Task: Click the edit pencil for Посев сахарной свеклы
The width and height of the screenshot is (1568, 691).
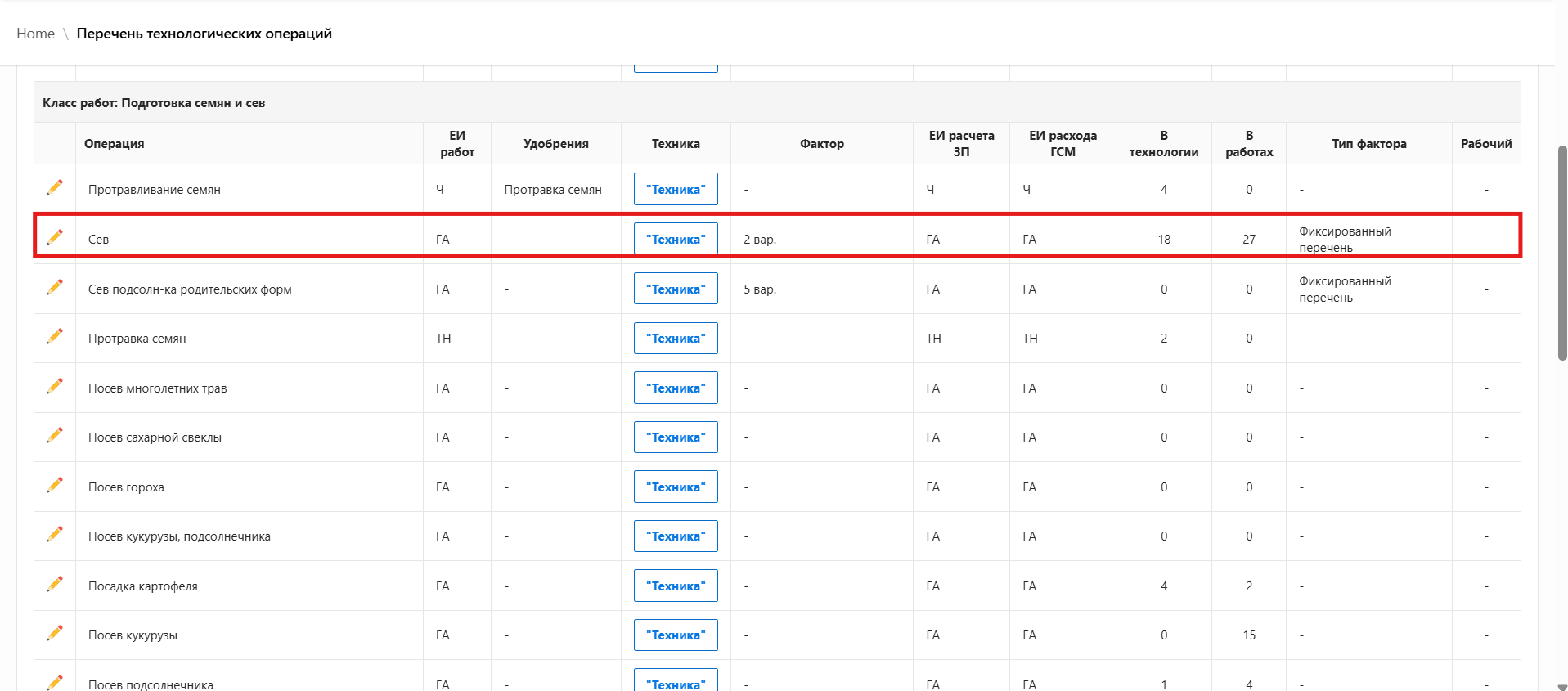Action: coord(55,435)
